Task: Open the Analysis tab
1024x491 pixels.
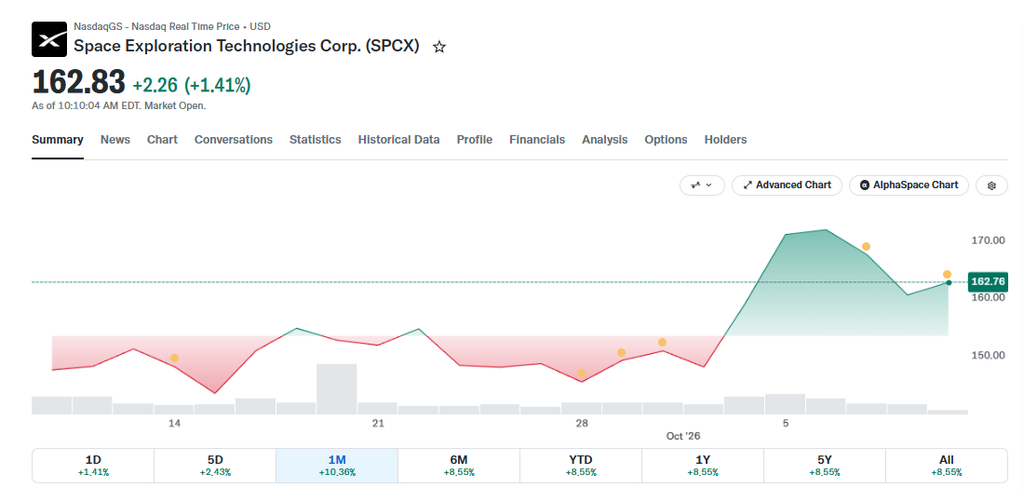Action: click(x=605, y=140)
